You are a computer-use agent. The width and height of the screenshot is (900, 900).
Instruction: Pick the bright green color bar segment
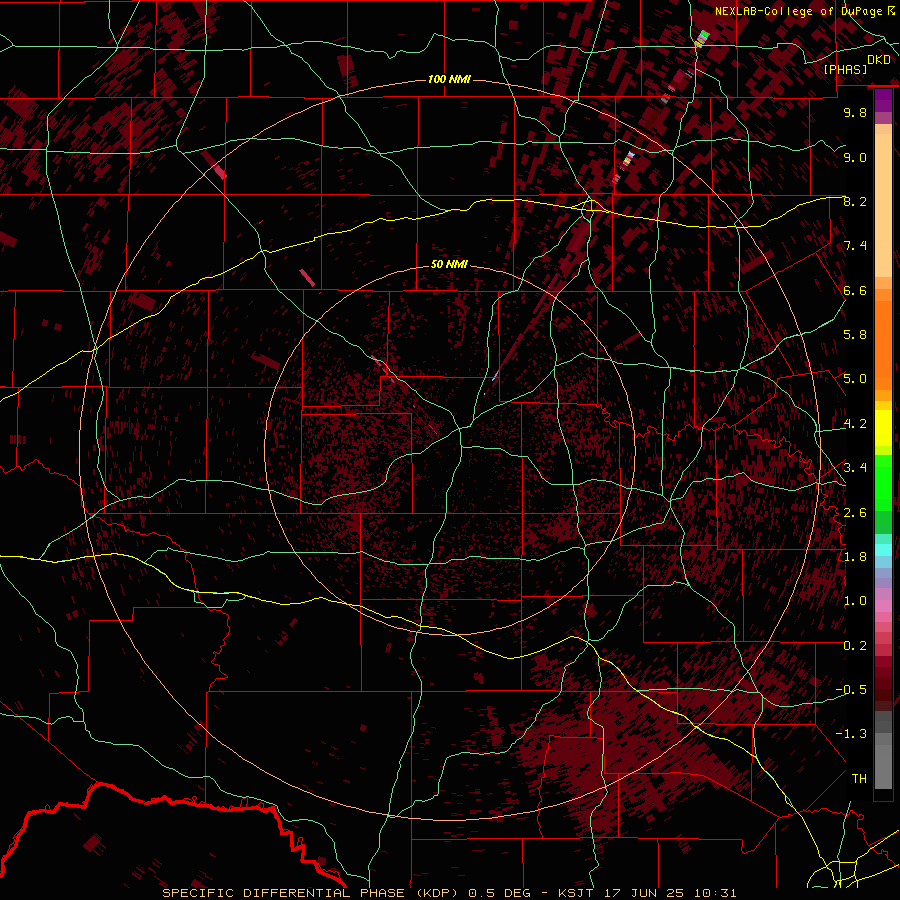point(883,482)
